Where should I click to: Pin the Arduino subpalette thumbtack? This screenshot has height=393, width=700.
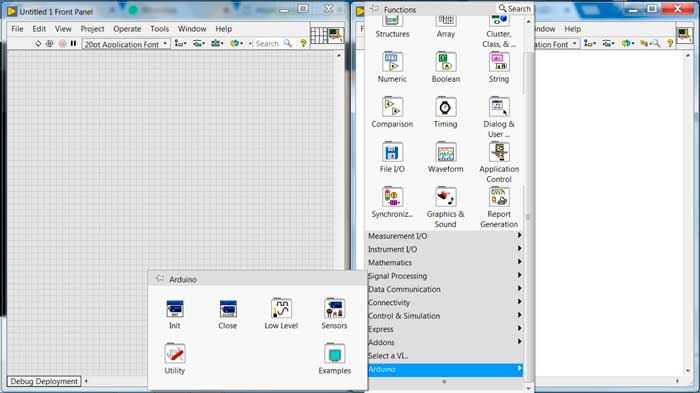tap(159, 279)
